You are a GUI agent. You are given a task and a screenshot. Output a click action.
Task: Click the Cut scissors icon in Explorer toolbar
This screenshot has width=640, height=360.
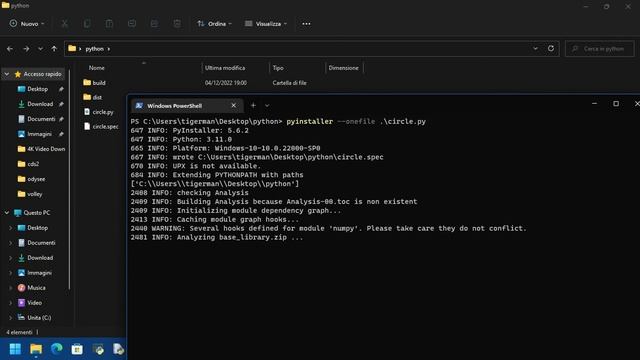click(64, 24)
